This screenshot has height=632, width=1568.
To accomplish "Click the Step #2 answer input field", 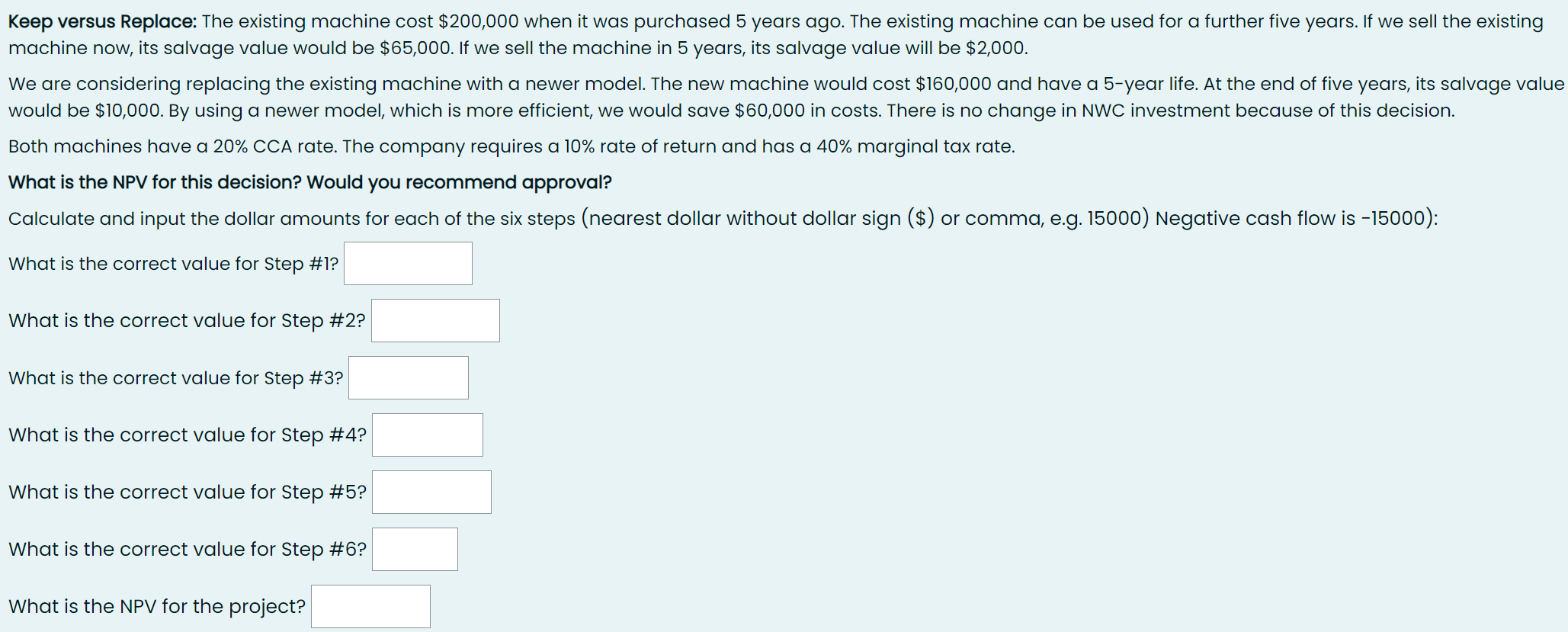I will pos(434,320).
